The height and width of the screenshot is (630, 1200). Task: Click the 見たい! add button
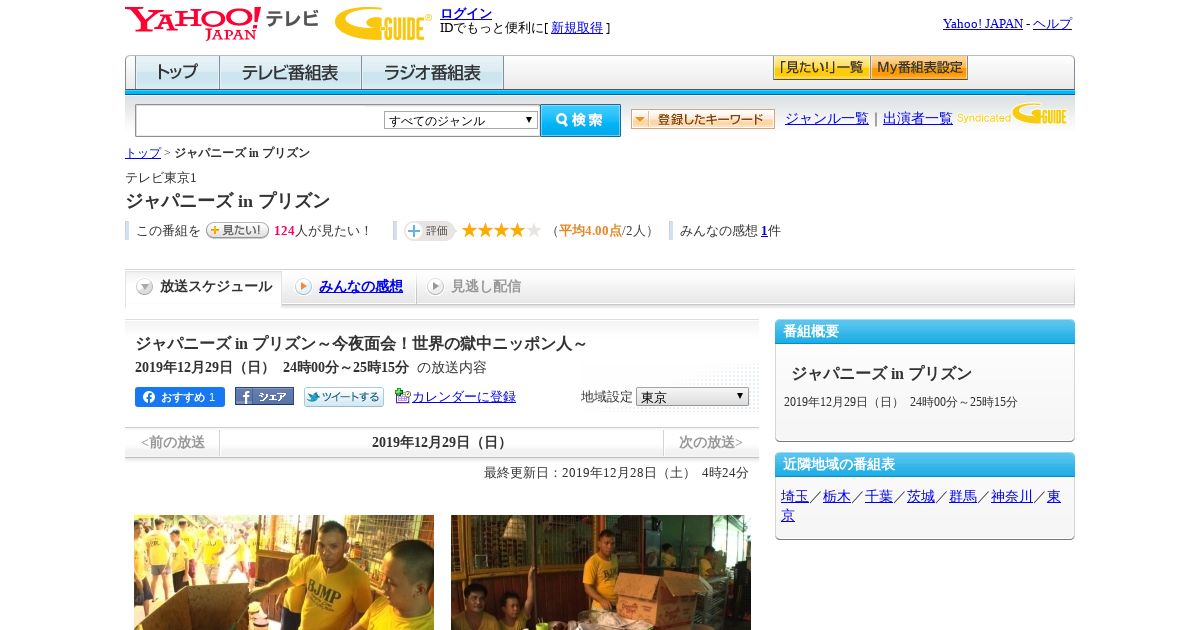point(237,230)
